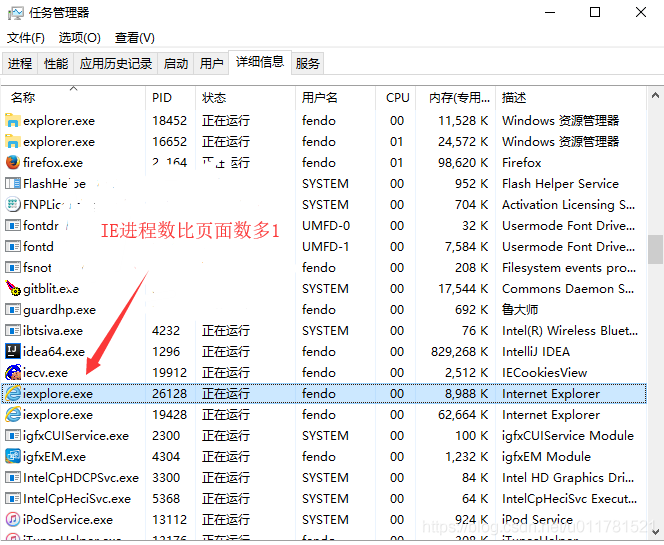Viewport: 664px width, 545px height.
Task: Select the 62,664 K memory cell
Action: [x=463, y=415]
